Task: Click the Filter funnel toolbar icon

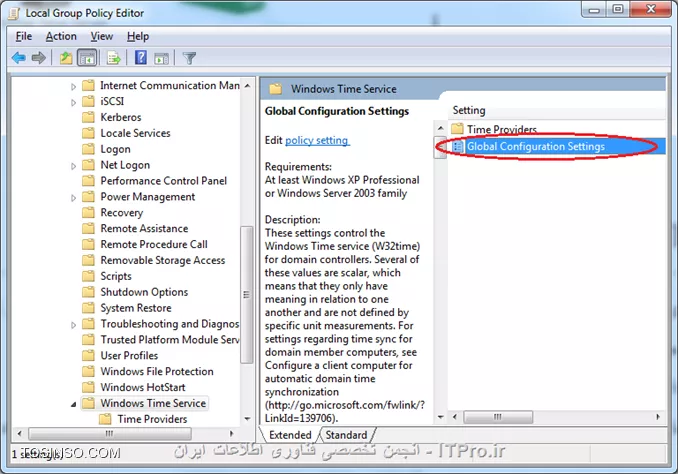Action: click(x=189, y=58)
